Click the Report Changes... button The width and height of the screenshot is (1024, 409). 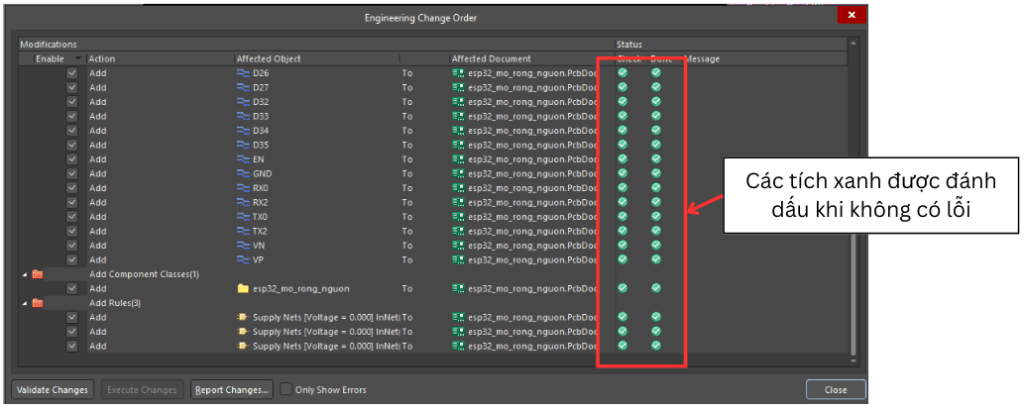pyautogui.click(x=232, y=389)
